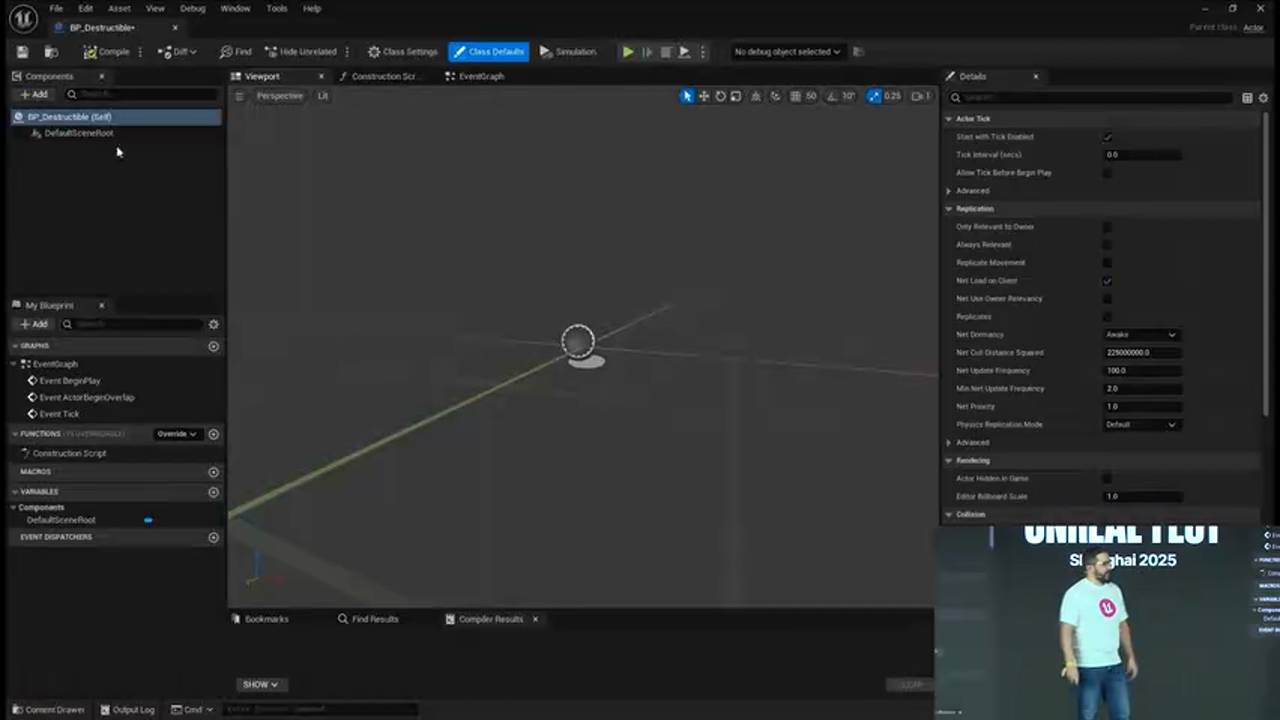Open the Physics Replication Mode dropdown

[x=1140, y=424]
